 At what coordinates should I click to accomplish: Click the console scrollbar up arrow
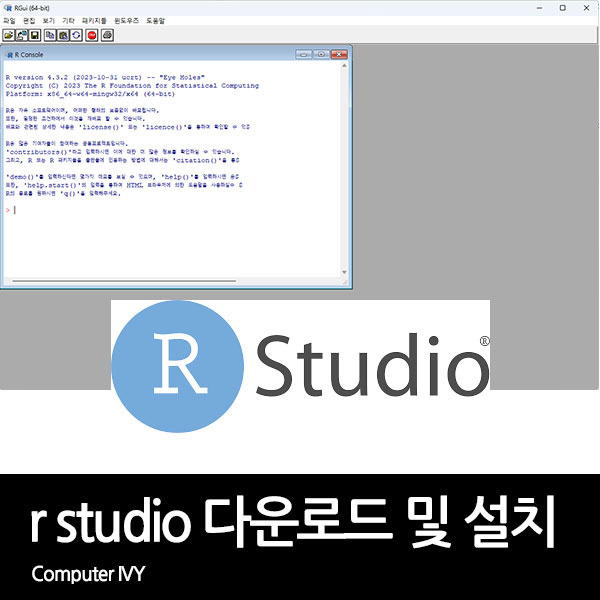[344, 66]
